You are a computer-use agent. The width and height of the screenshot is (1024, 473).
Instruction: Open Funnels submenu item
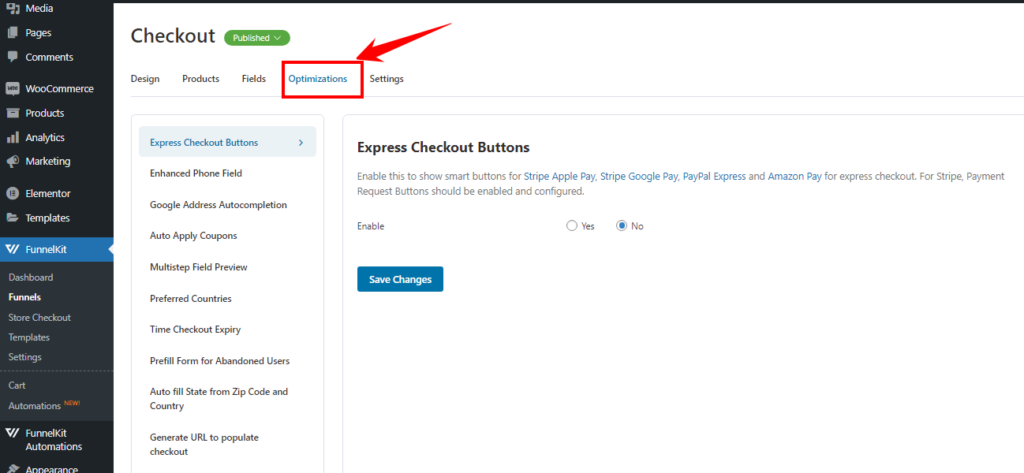pyautogui.click(x=25, y=297)
